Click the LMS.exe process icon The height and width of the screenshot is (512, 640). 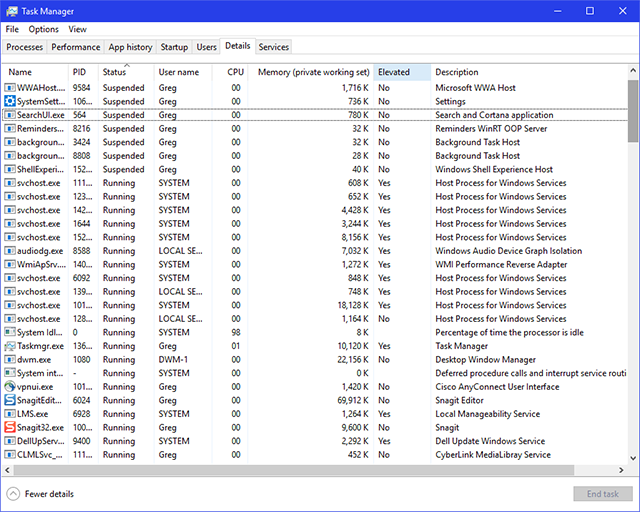click(10, 414)
